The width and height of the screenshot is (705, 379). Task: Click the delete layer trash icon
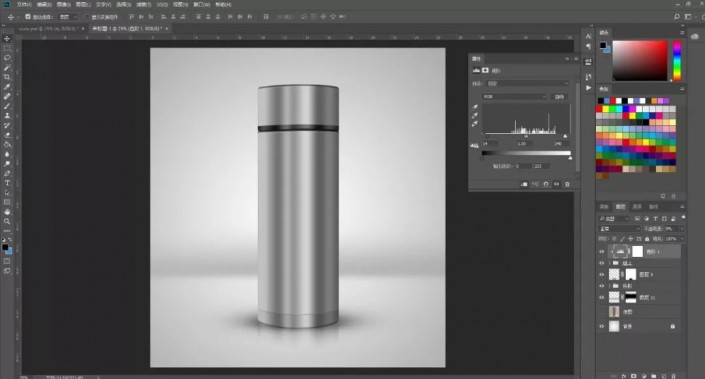(x=673, y=376)
